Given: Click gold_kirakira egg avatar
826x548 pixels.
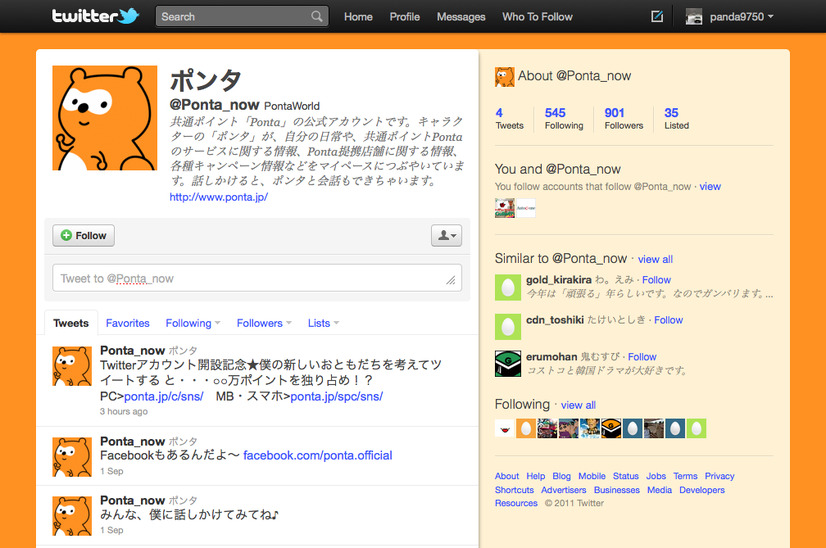Looking at the screenshot, I should pos(508,287).
